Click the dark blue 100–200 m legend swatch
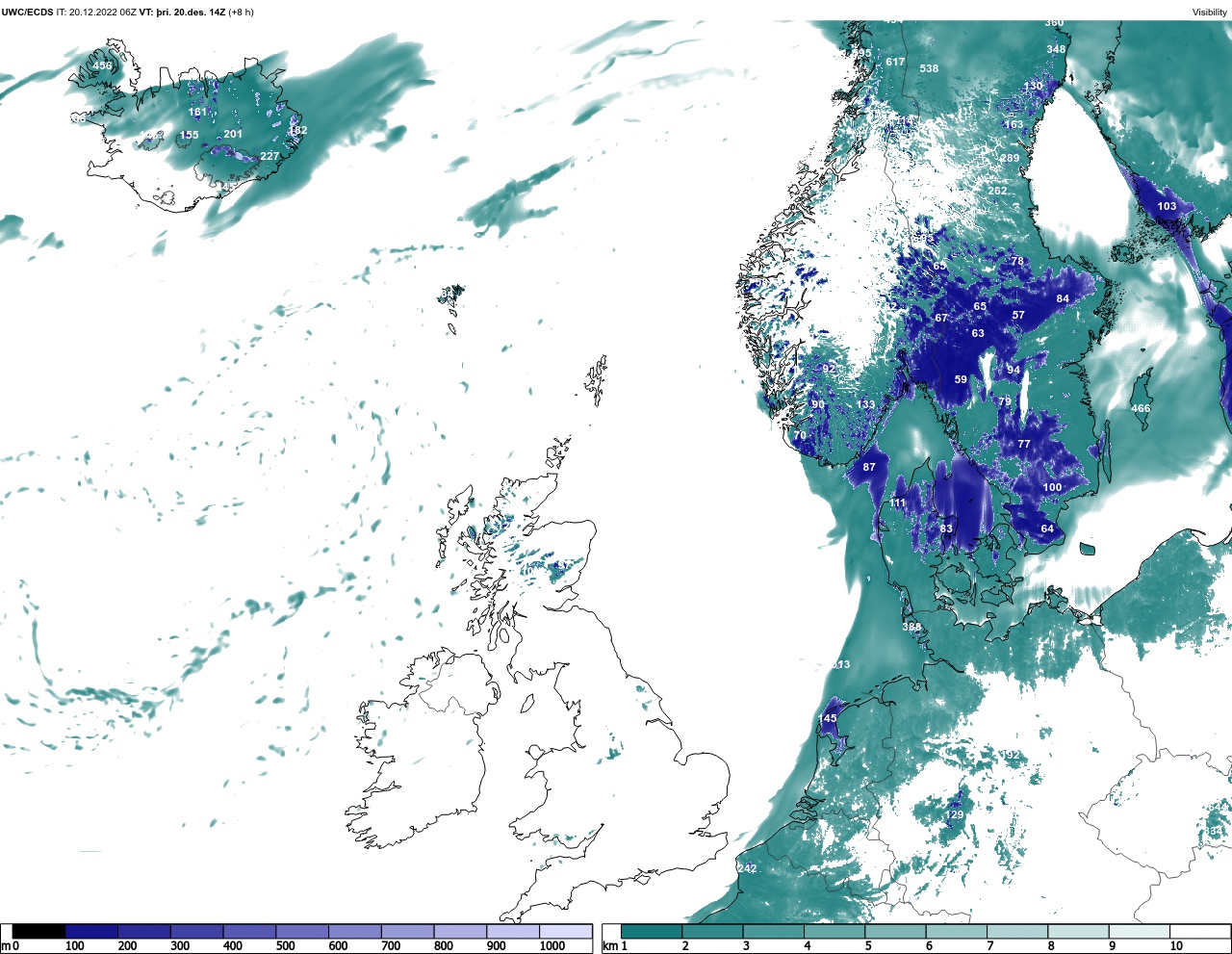 click(x=92, y=931)
